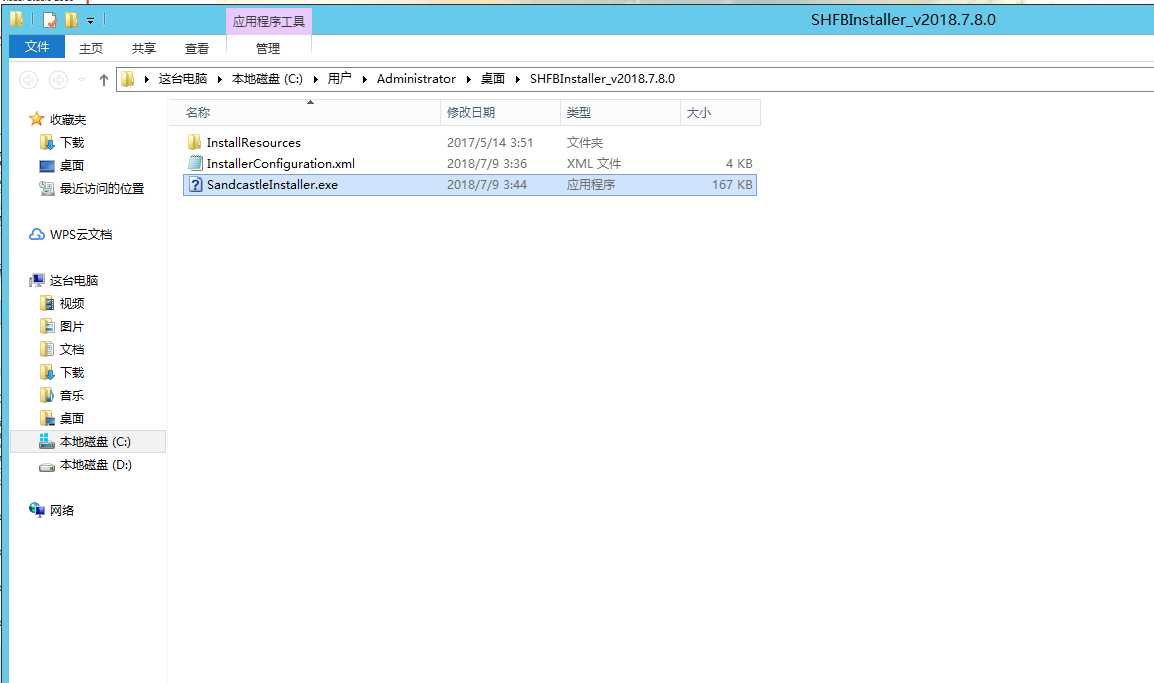
Task: Open the 文件 ribbon tab
Action: (x=37, y=47)
